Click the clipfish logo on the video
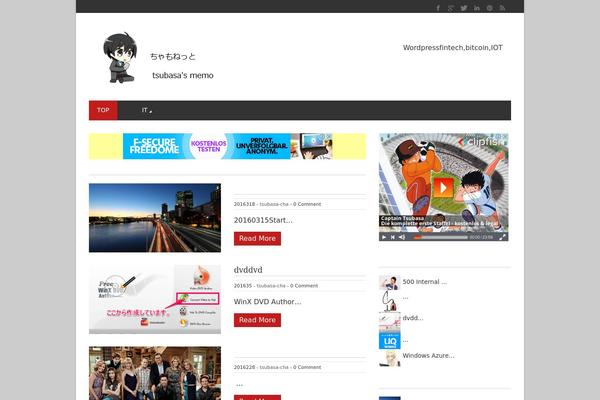 tap(482, 142)
